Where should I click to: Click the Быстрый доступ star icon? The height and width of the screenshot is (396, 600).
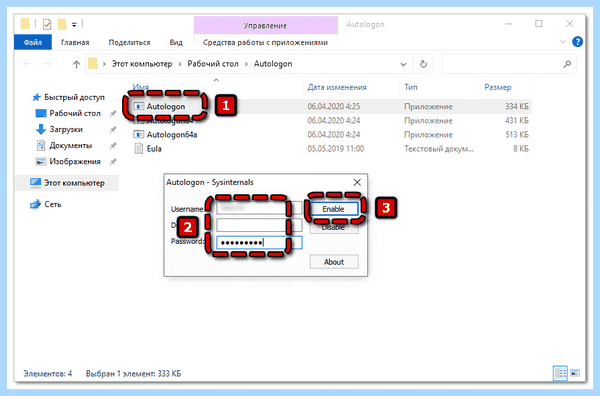[x=36, y=97]
